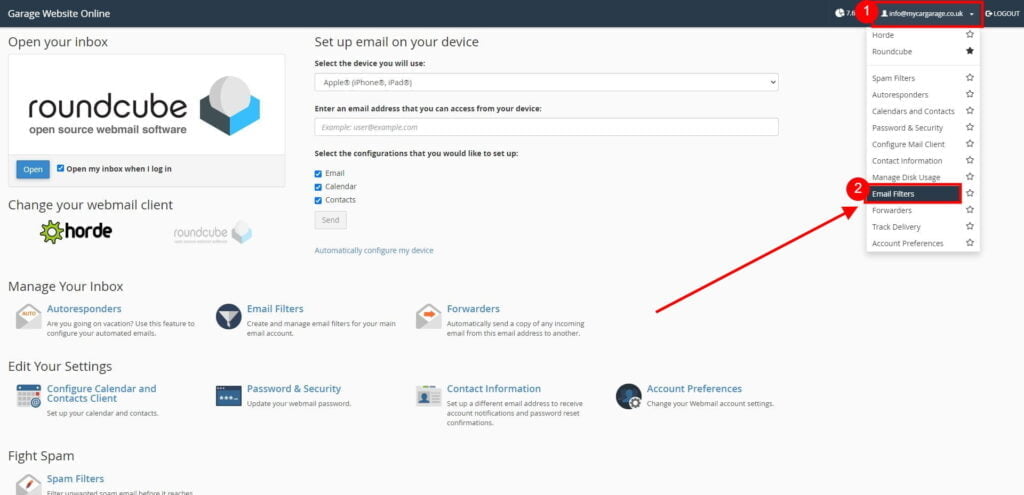Open Manage Disk Usage menu item
This screenshot has height=495, width=1024.
point(906,178)
